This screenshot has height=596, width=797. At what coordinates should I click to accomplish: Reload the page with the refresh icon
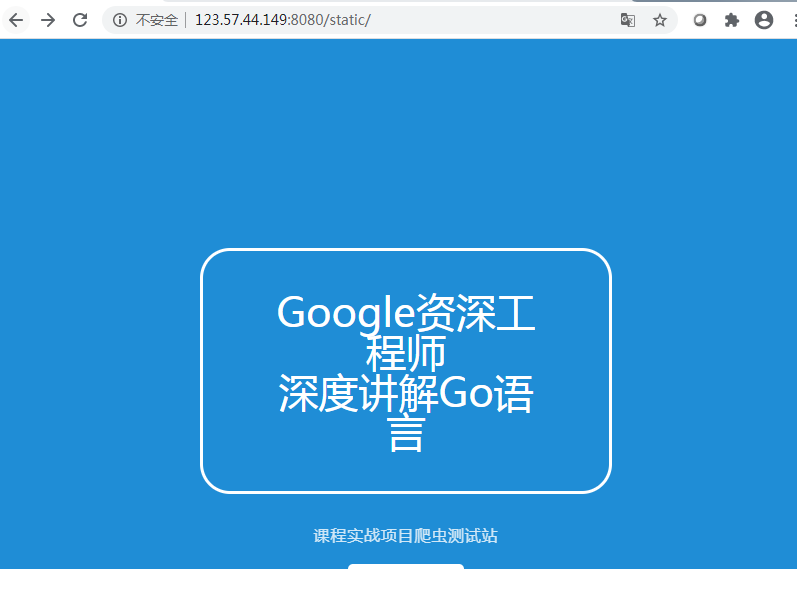(80, 20)
